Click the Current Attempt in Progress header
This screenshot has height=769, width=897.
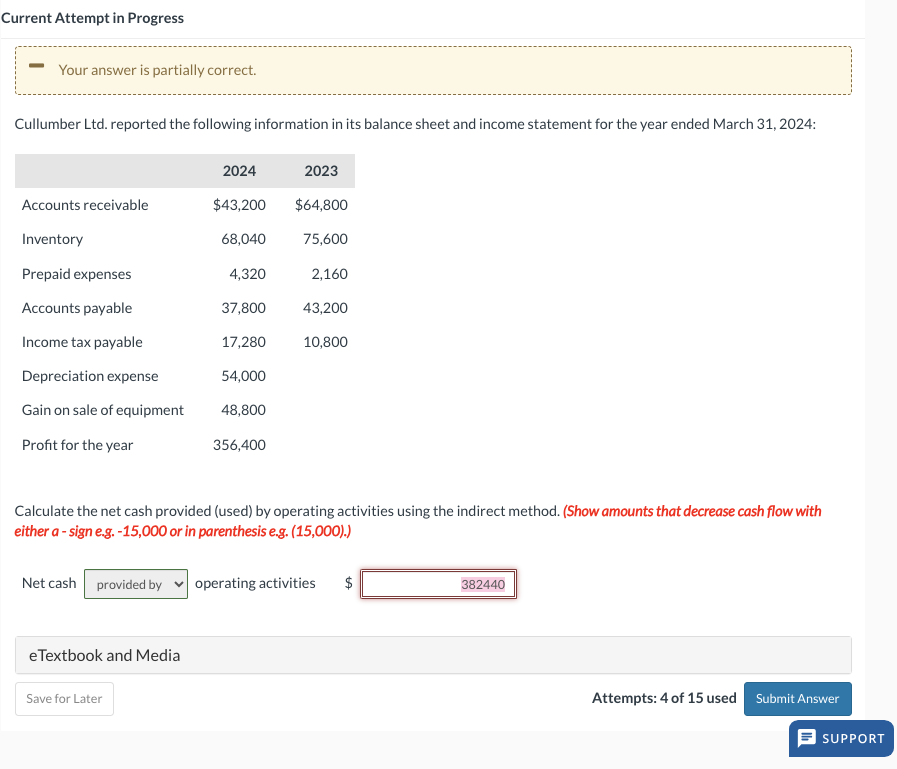92,18
